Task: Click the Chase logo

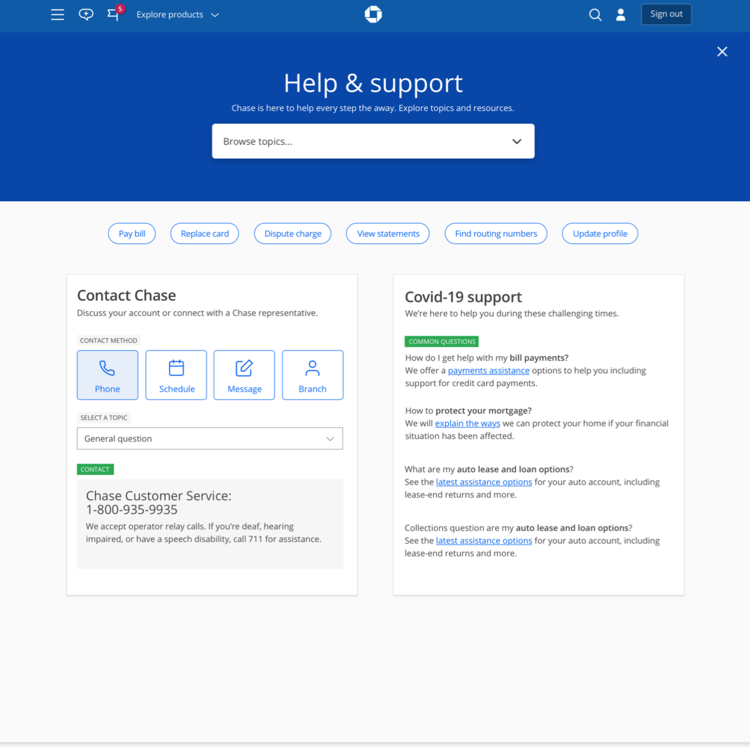Action: pos(373,14)
